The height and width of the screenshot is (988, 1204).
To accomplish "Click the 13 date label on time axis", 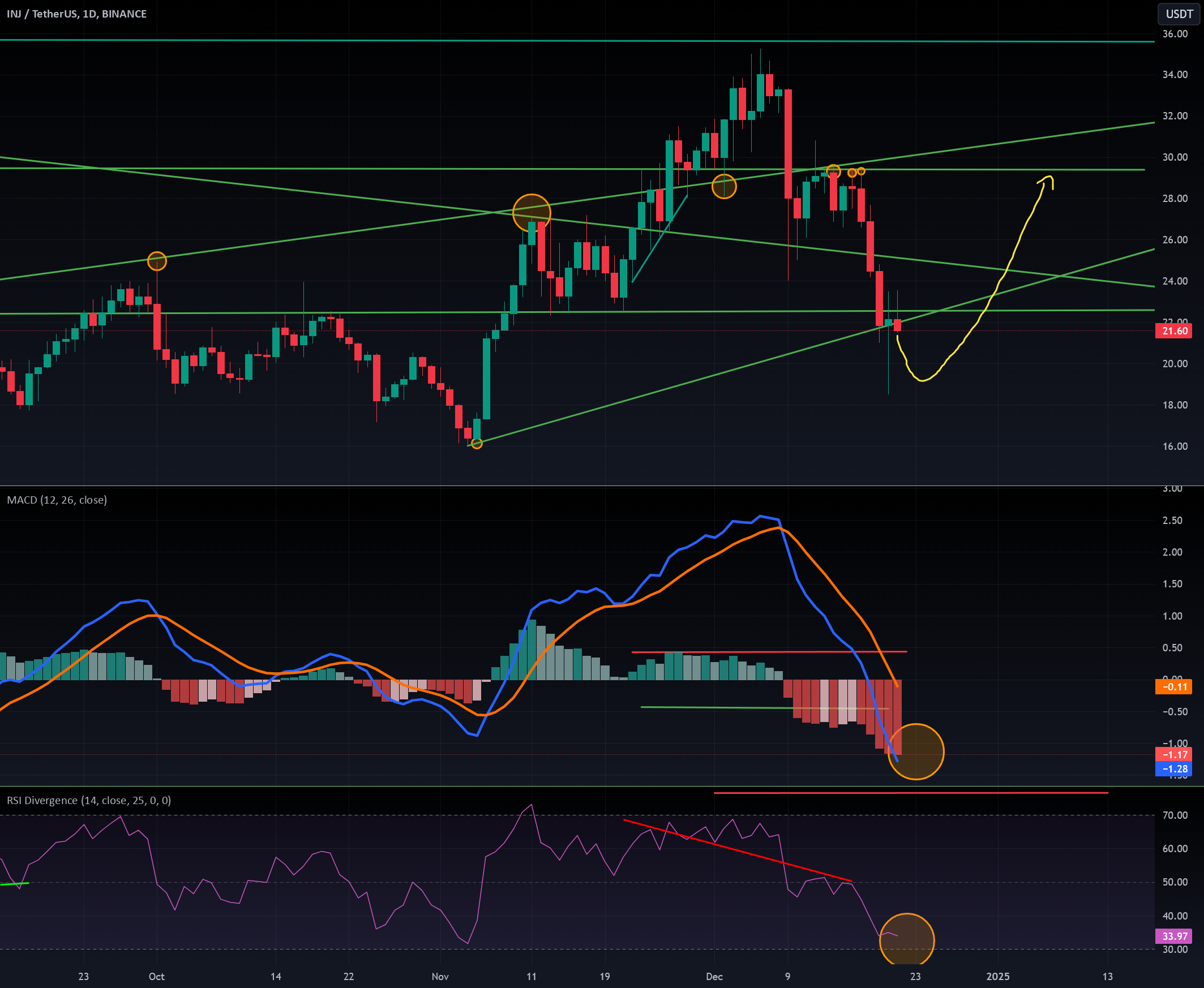I will pos(1107,977).
